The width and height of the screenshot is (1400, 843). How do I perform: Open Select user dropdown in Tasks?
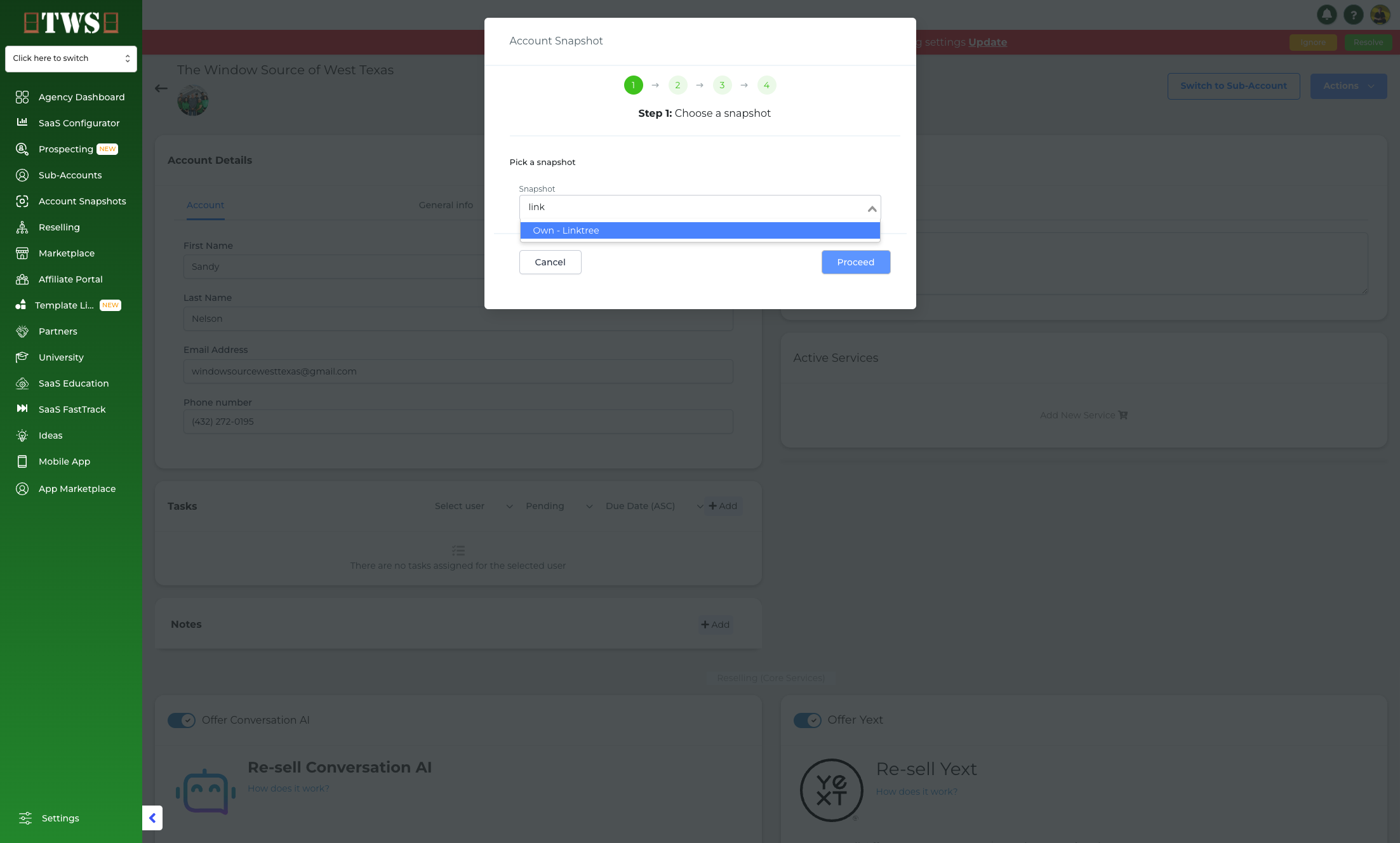[x=474, y=506]
